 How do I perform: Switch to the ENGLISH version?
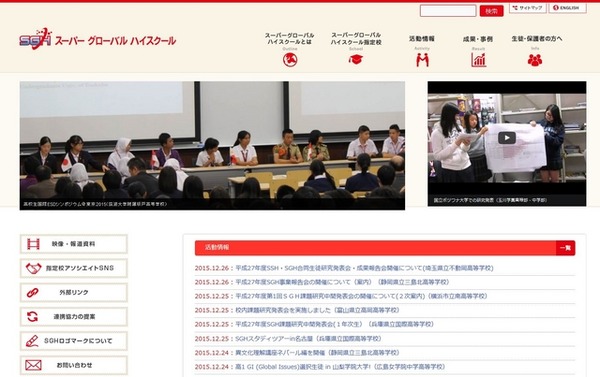(x=567, y=8)
